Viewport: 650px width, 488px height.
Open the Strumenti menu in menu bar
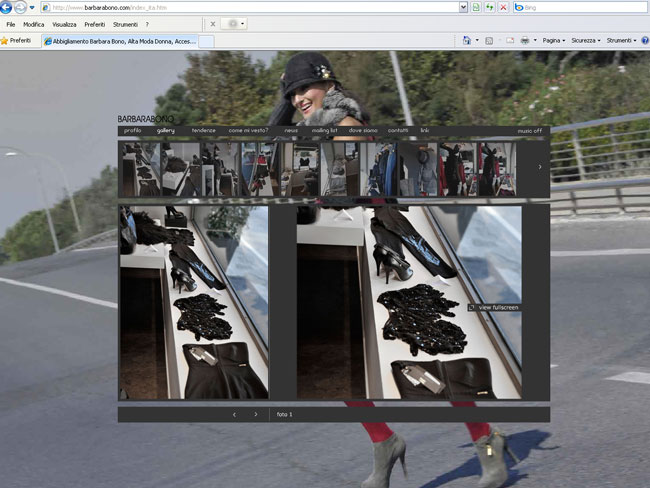(x=125, y=24)
